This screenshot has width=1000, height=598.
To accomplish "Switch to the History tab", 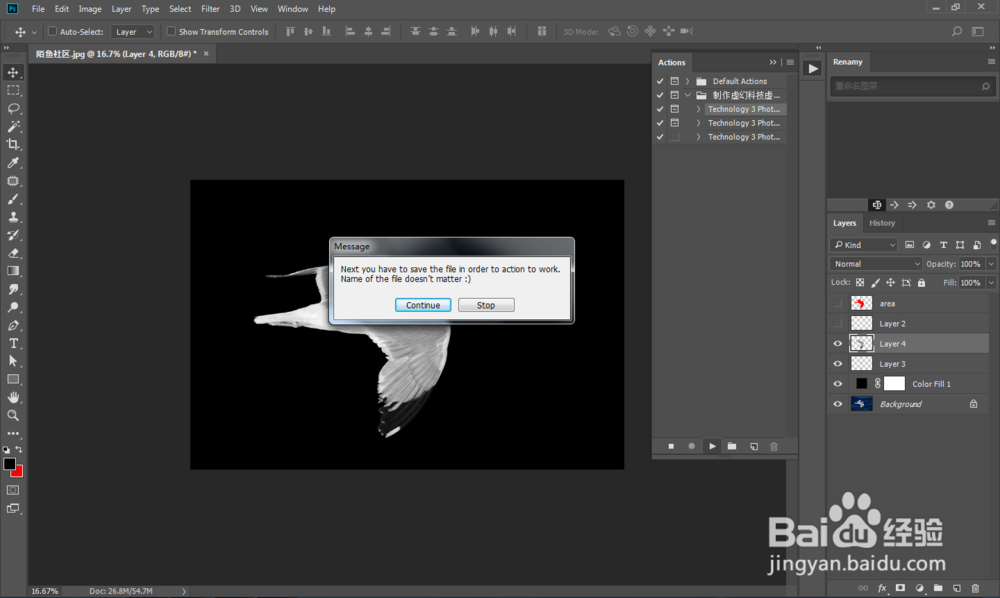I will click(x=882, y=223).
